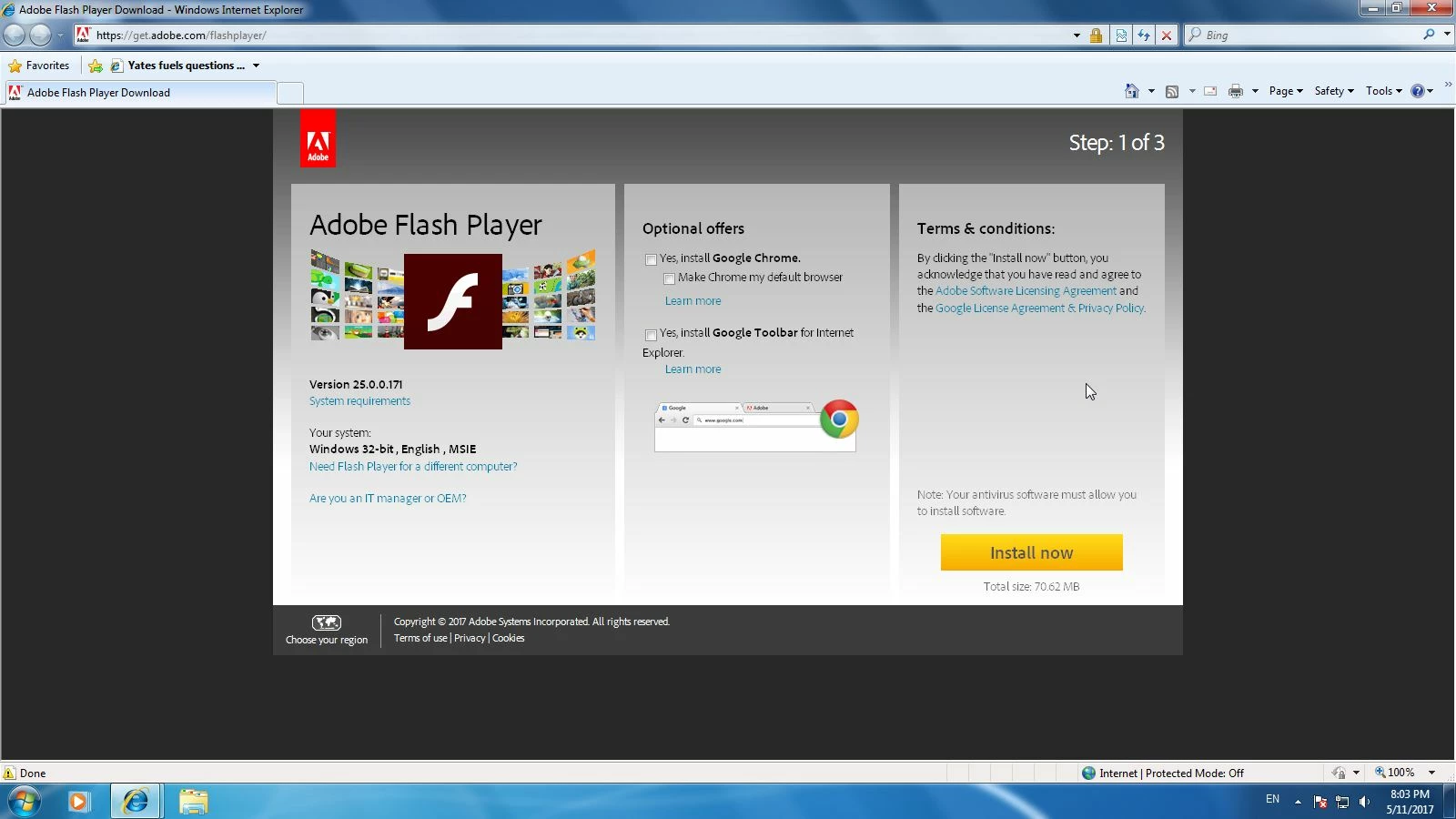The width and height of the screenshot is (1456, 819).
Task: Click the Print icon in the command bar
Action: pos(1235,91)
